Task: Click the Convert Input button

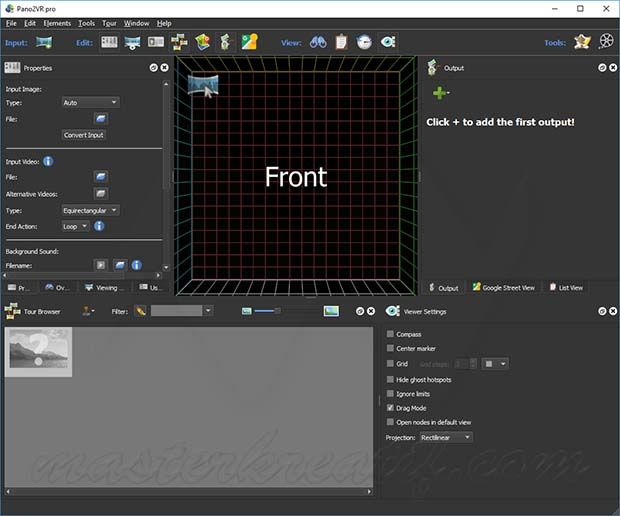Action: coord(84,135)
